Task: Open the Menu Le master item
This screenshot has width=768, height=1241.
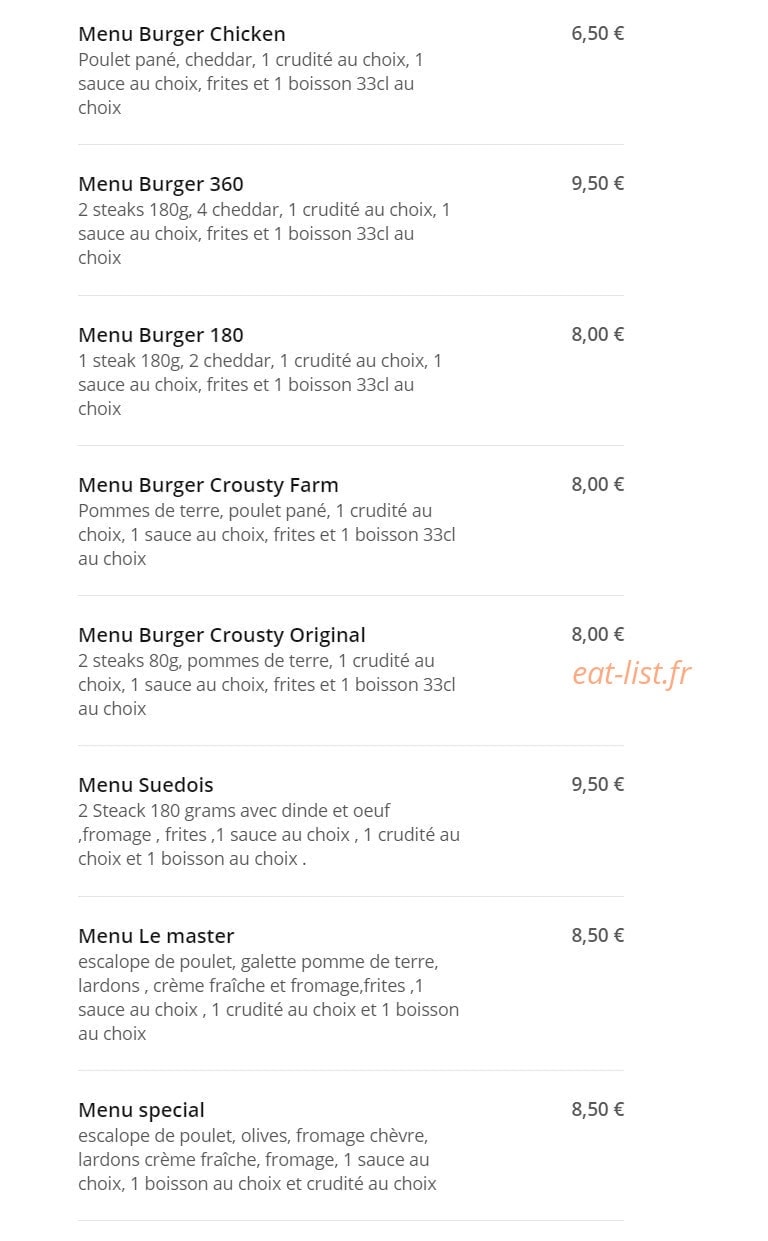Action: point(156,936)
